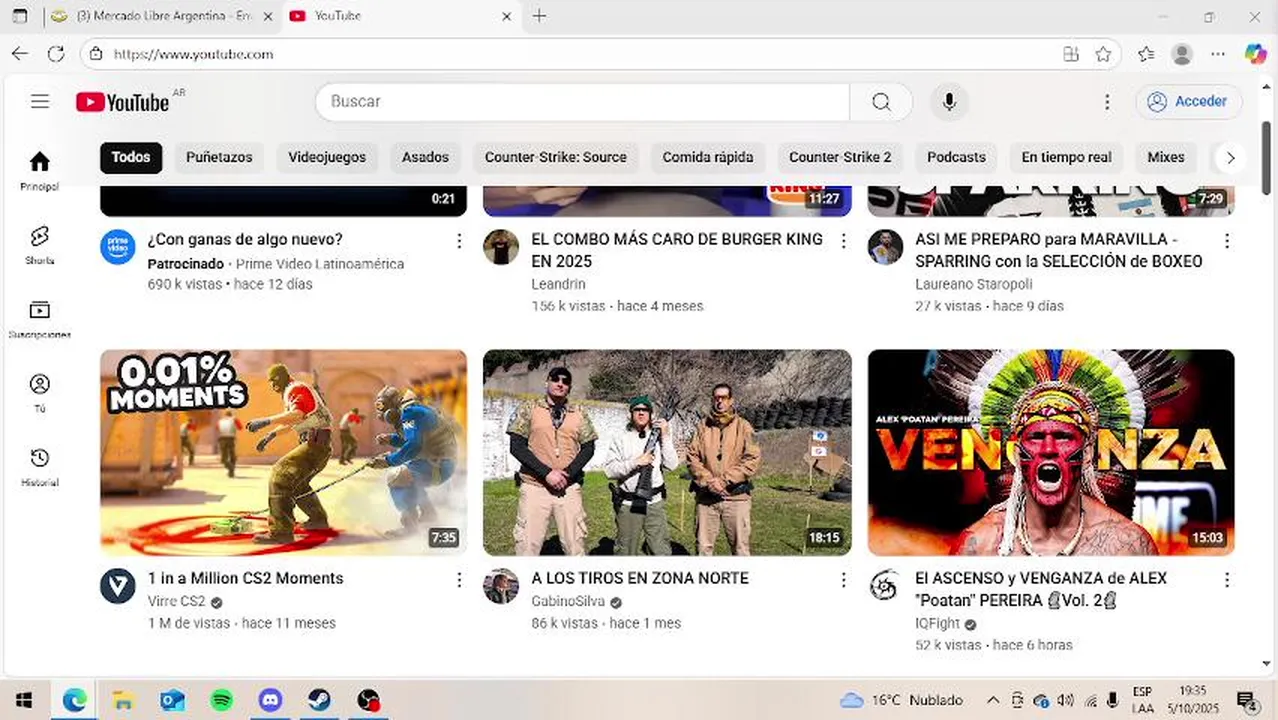
Task: Open options for 1 in a Million CS2 Moments
Action: click(459, 580)
